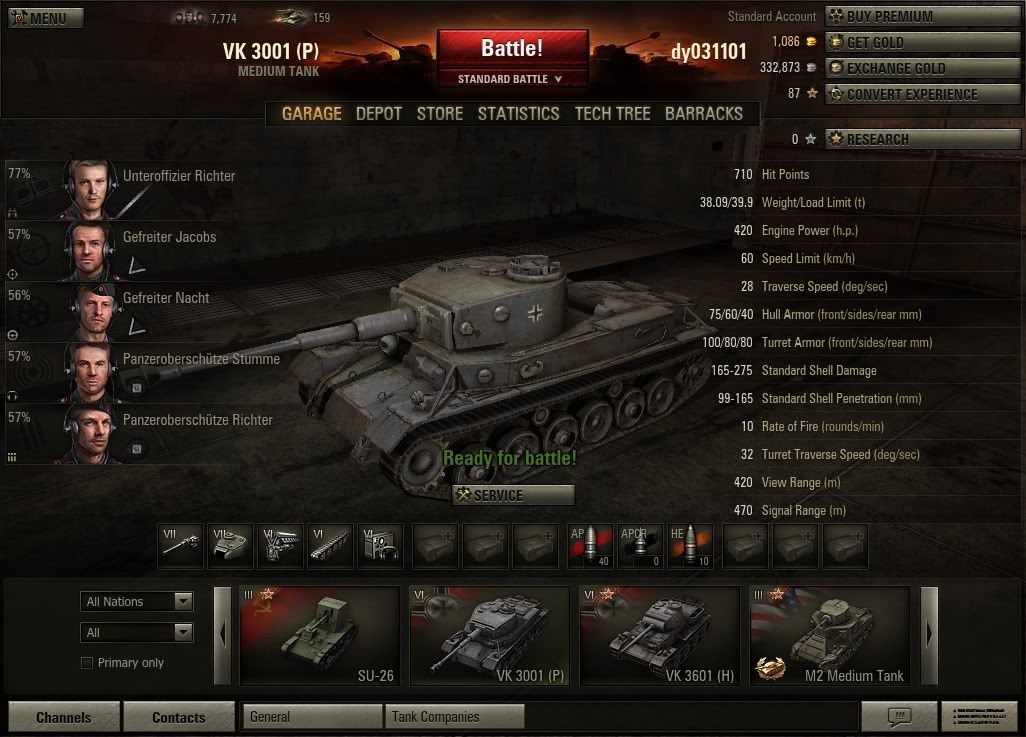Select the tier VII gun module icon
This screenshot has height=737, width=1026.
[181, 546]
